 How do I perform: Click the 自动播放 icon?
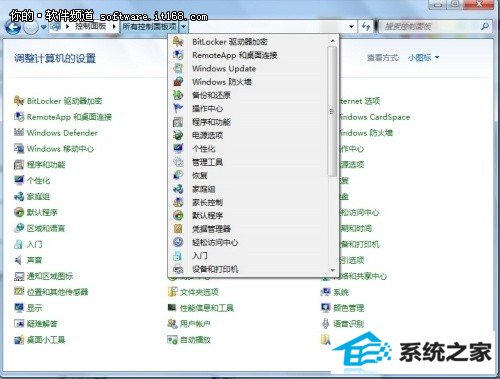(x=172, y=340)
